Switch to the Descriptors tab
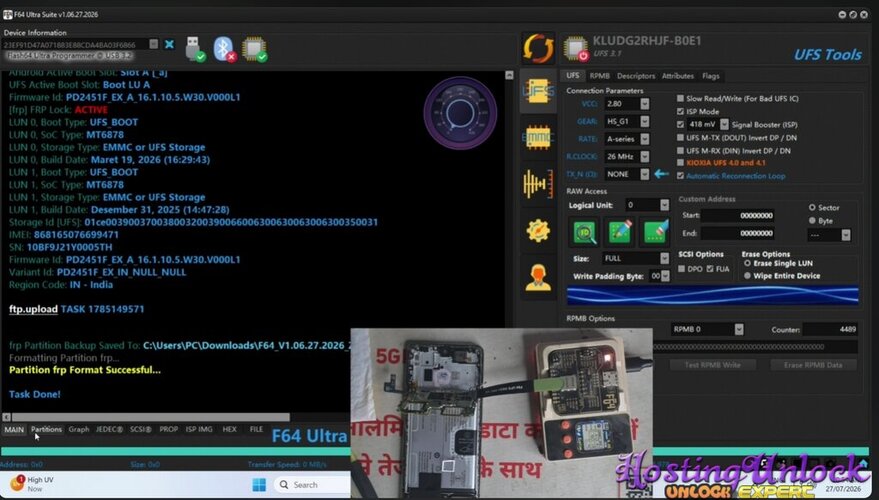The image size is (879, 500). click(x=636, y=76)
